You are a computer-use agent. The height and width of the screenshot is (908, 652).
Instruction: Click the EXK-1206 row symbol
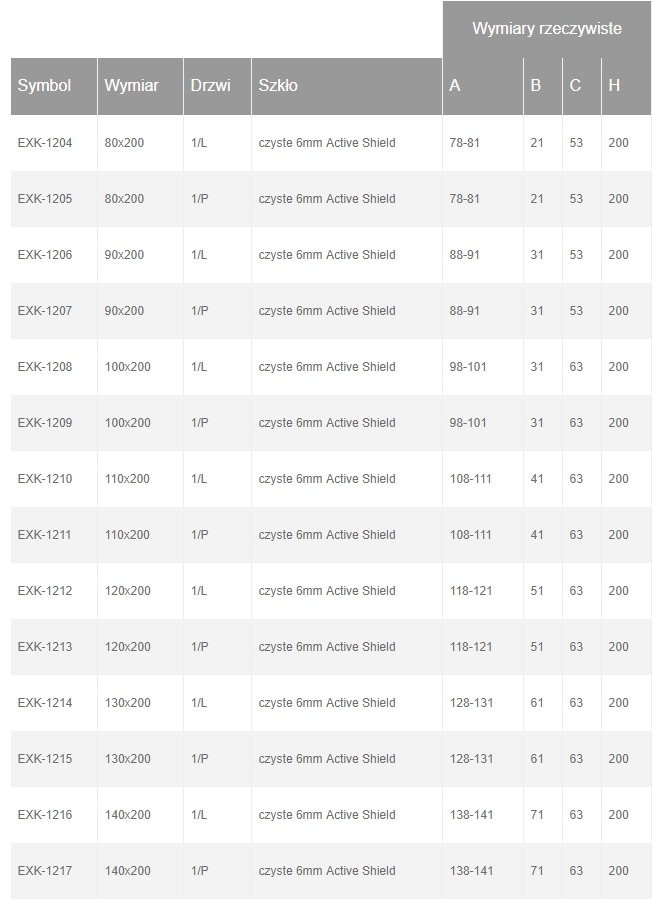[x=45, y=255]
